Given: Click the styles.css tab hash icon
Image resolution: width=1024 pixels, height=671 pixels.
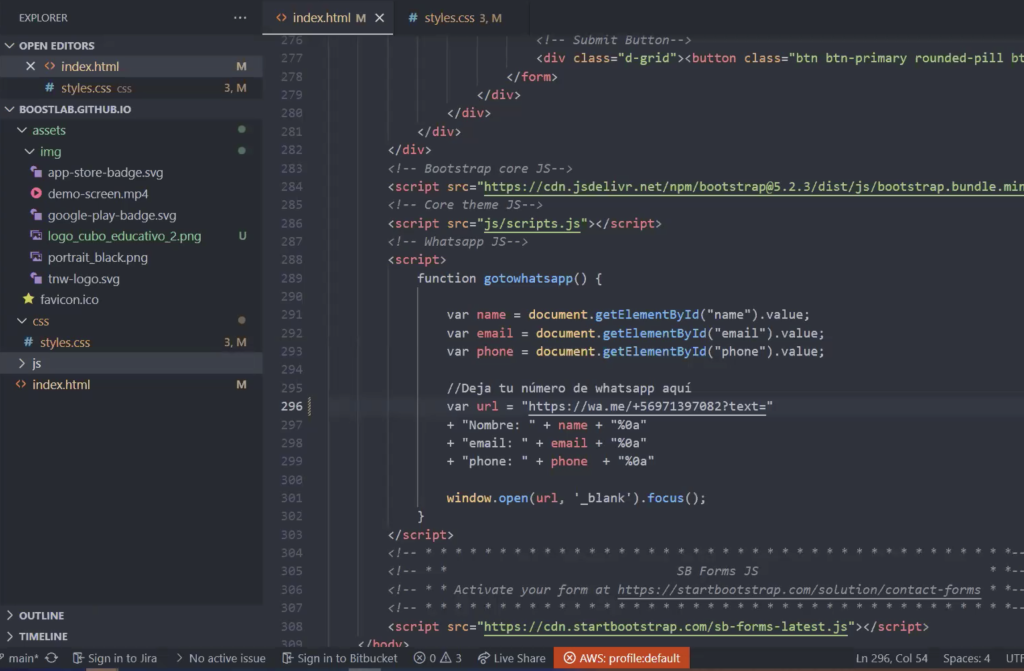Looking at the screenshot, I should [x=413, y=18].
